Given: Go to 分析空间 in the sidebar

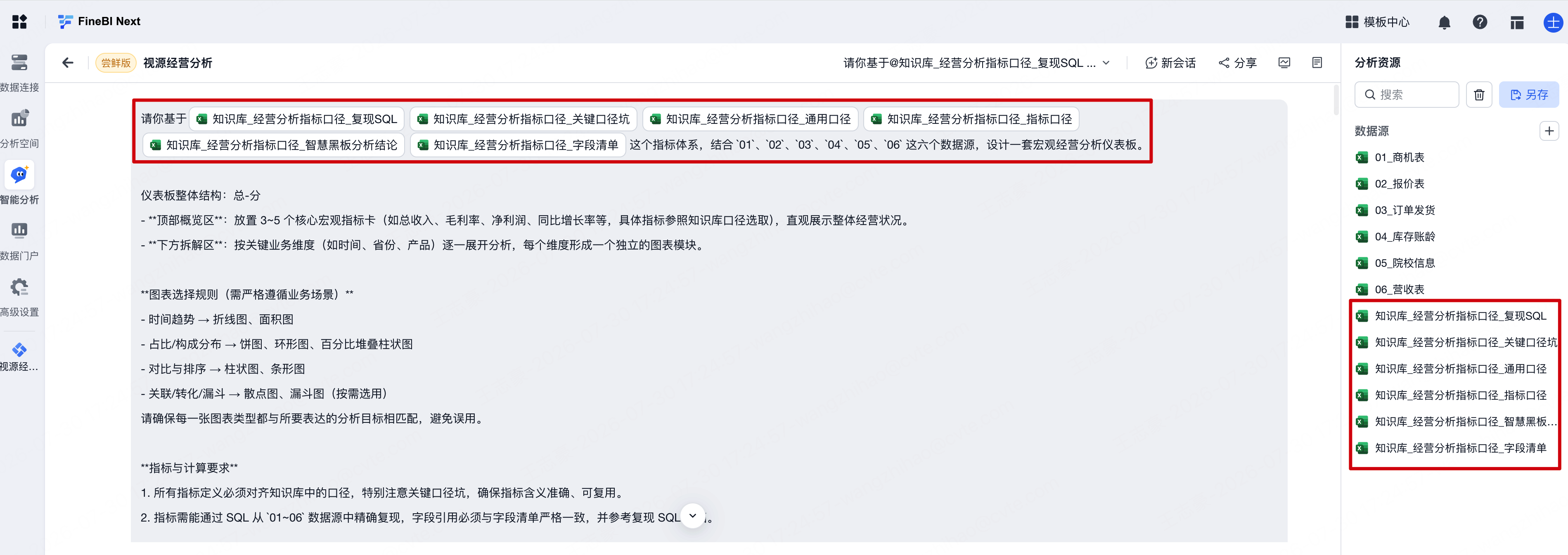Looking at the screenshot, I should coord(19,118).
